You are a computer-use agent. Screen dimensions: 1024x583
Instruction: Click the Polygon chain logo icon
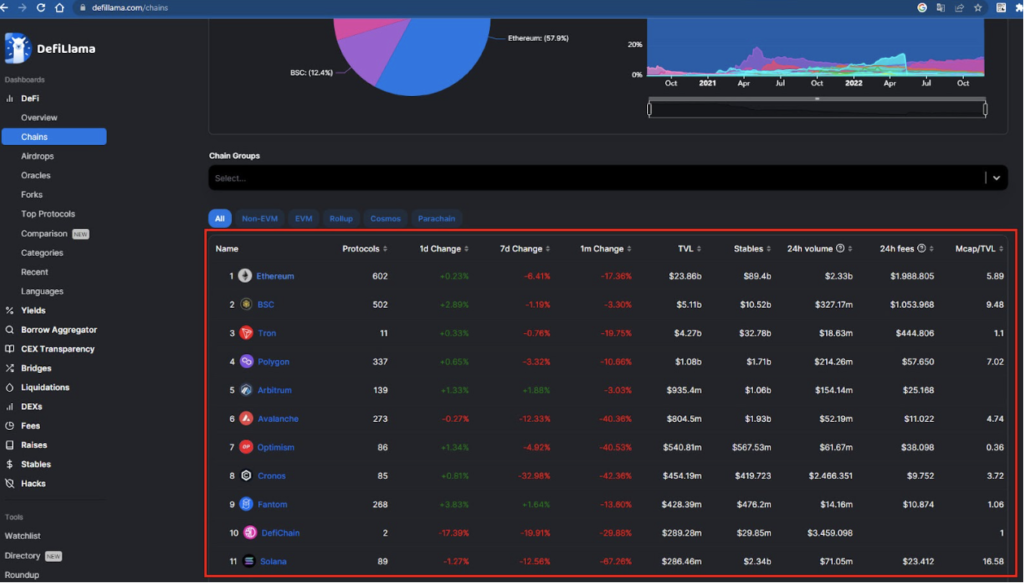pyautogui.click(x=246, y=362)
